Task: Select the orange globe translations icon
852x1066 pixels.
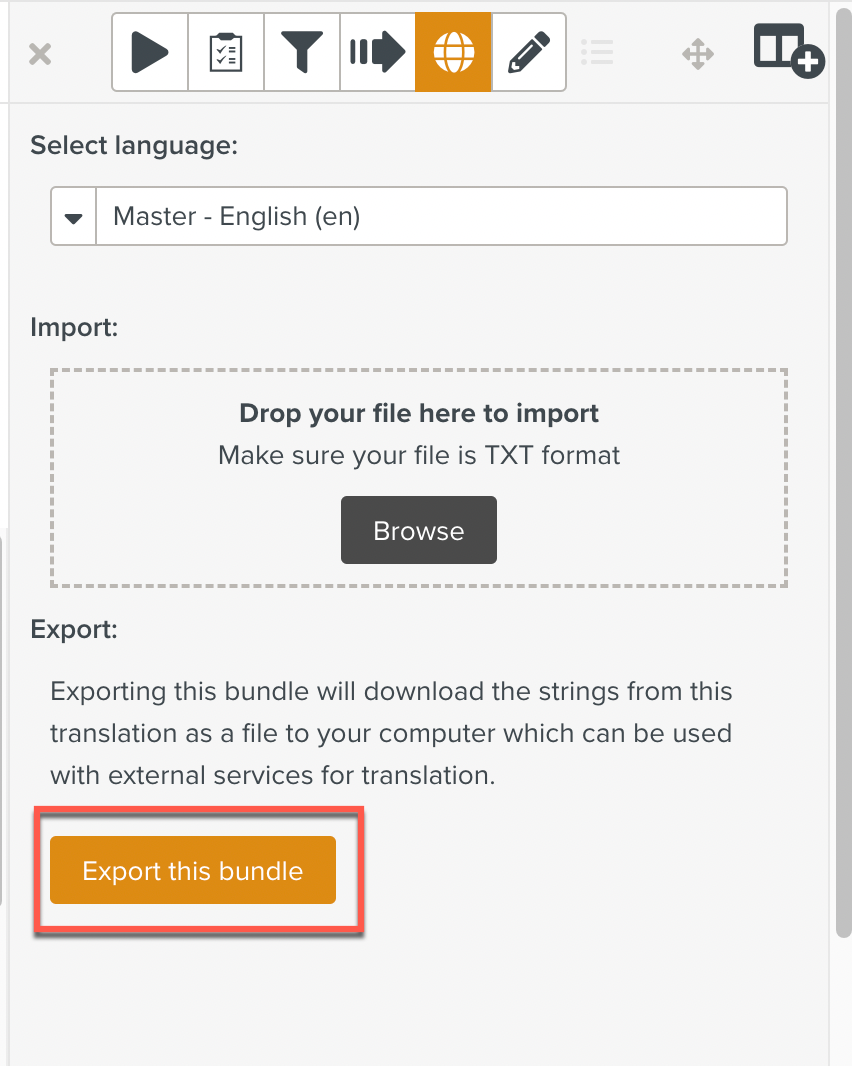Action: click(453, 51)
